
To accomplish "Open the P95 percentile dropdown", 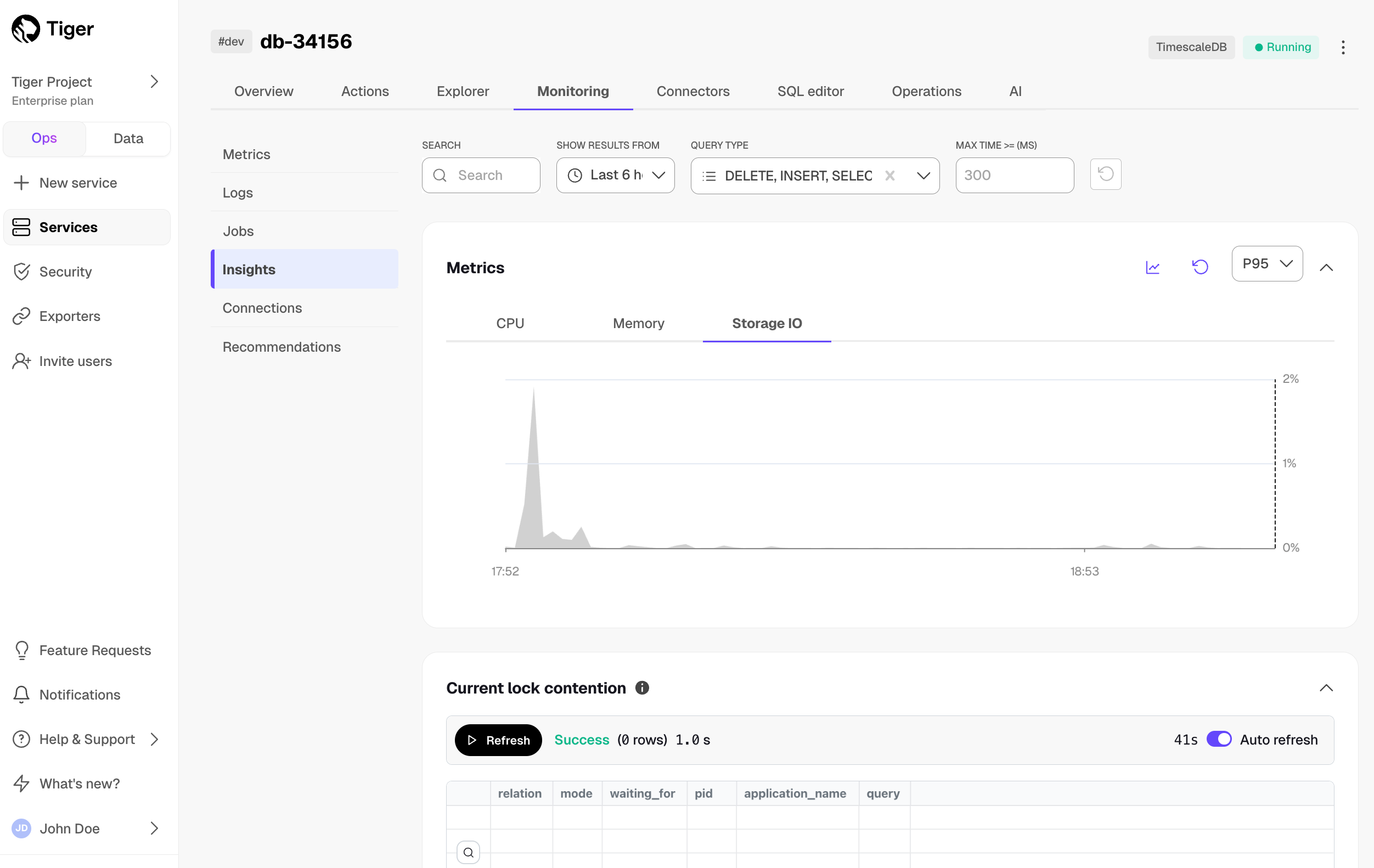I will pos(1267,264).
